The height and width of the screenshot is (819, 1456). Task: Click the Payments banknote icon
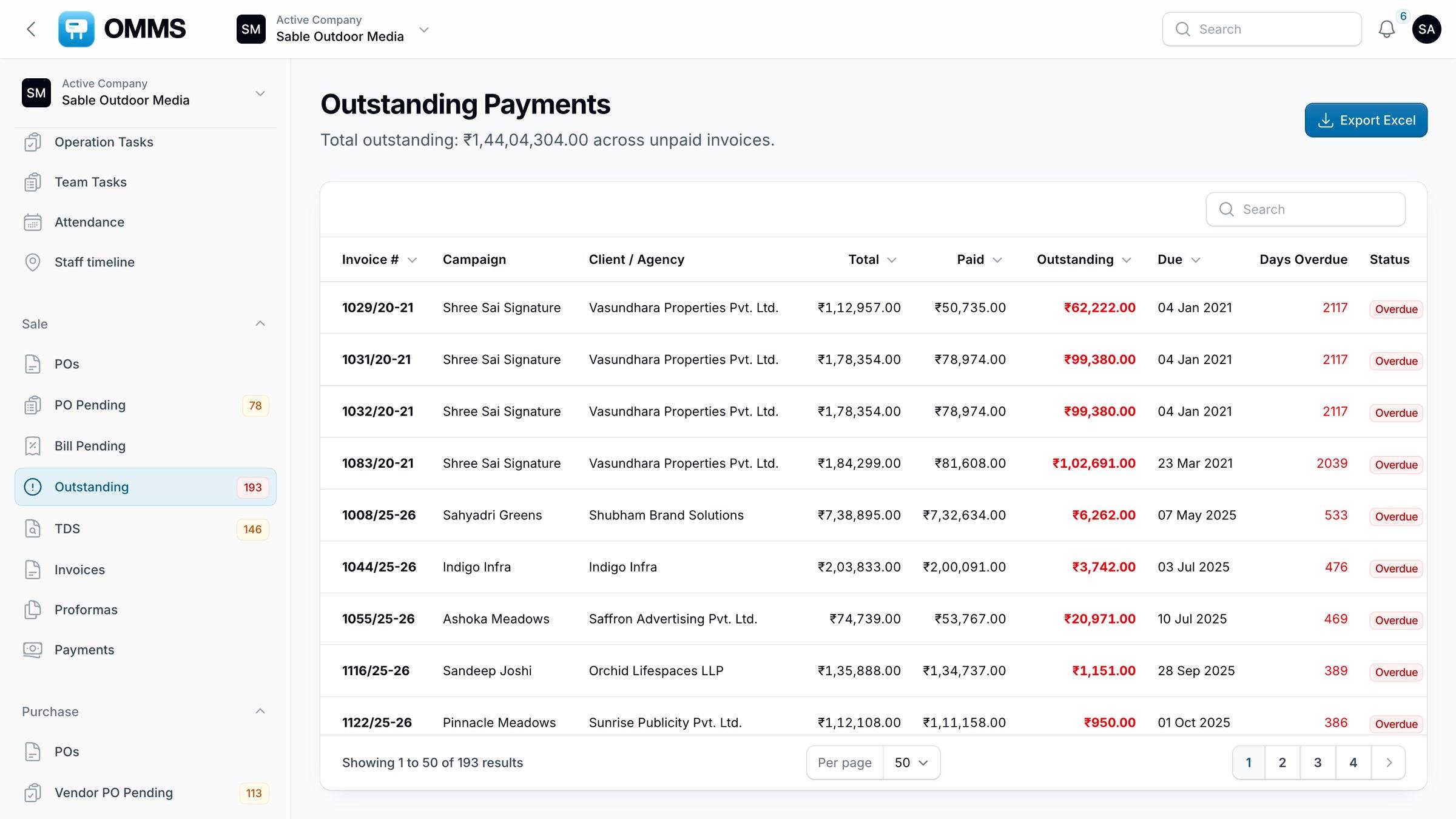tap(33, 650)
